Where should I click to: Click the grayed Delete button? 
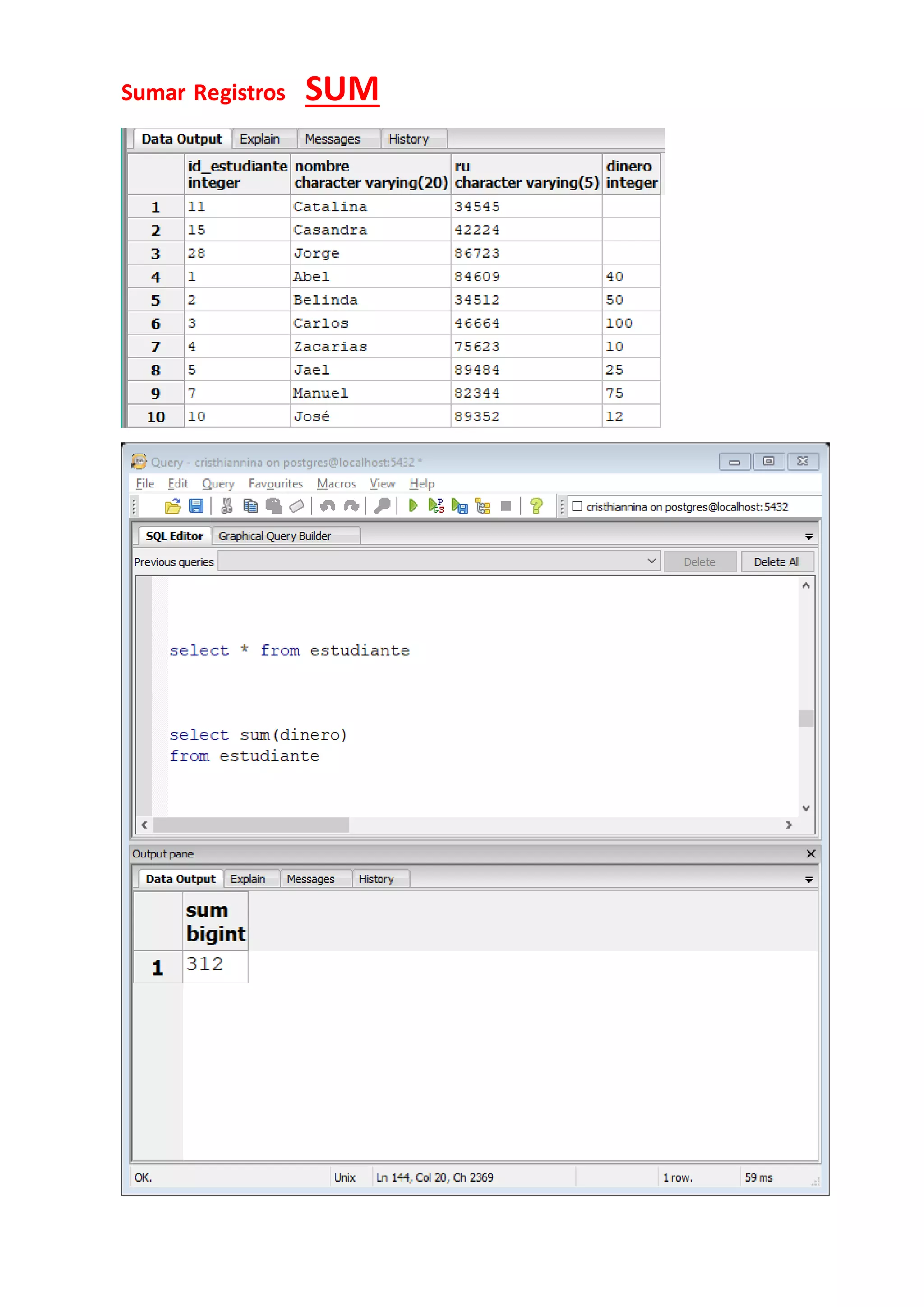700,562
